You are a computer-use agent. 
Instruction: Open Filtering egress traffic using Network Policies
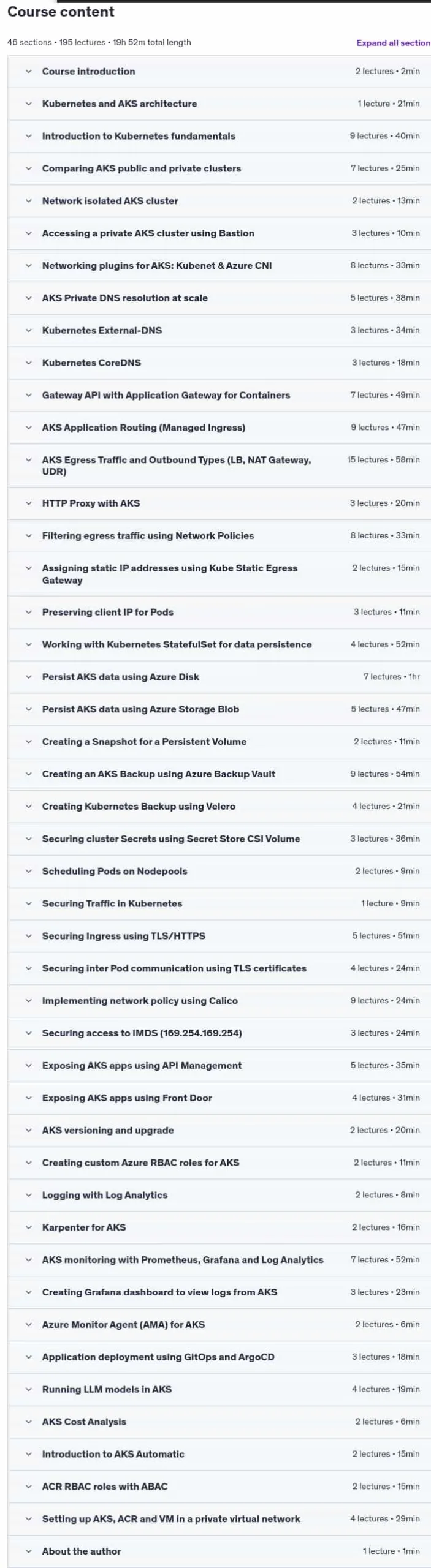coord(219,535)
